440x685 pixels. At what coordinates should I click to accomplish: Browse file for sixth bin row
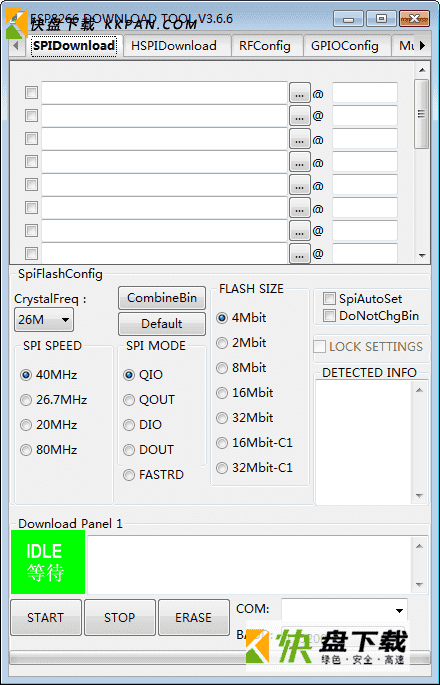pyautogui.click(x=299, y=208)
